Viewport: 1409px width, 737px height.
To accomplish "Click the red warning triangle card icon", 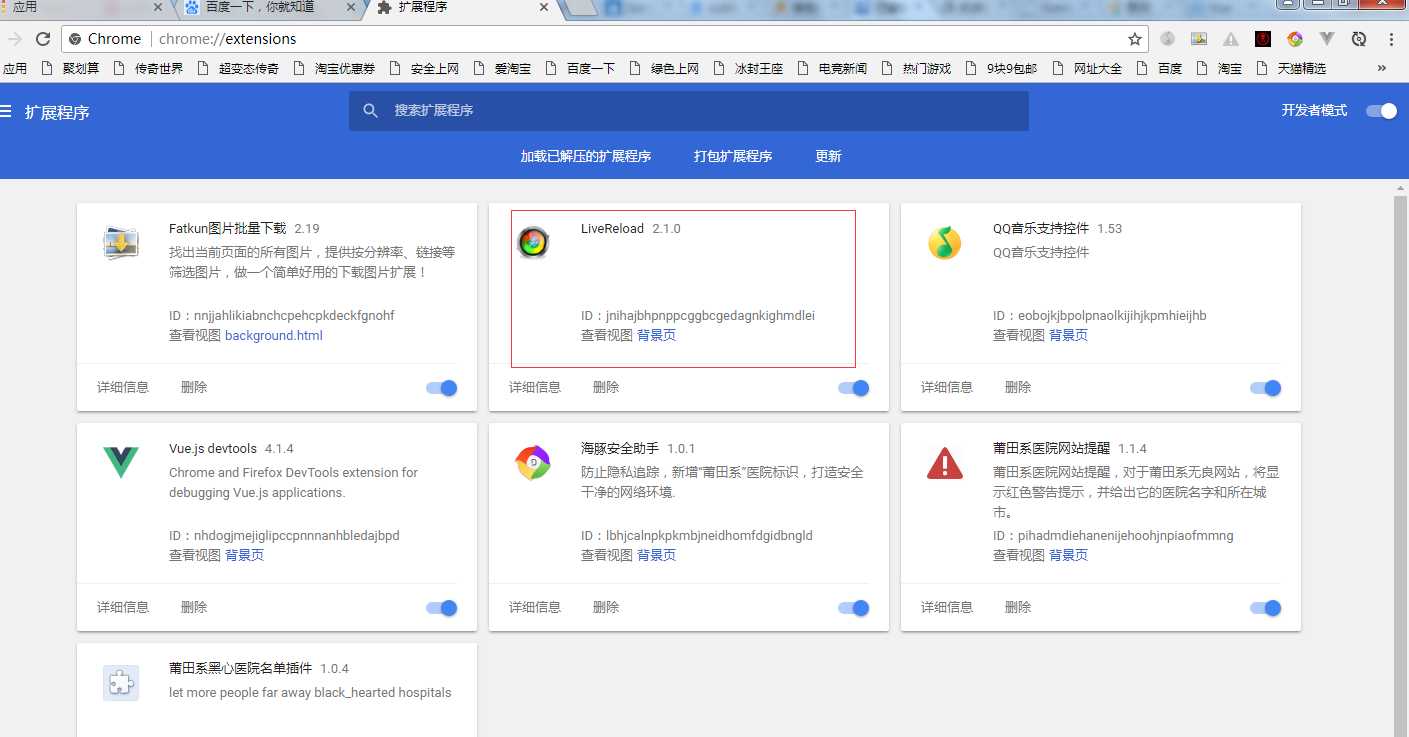I will coord(944,463).
